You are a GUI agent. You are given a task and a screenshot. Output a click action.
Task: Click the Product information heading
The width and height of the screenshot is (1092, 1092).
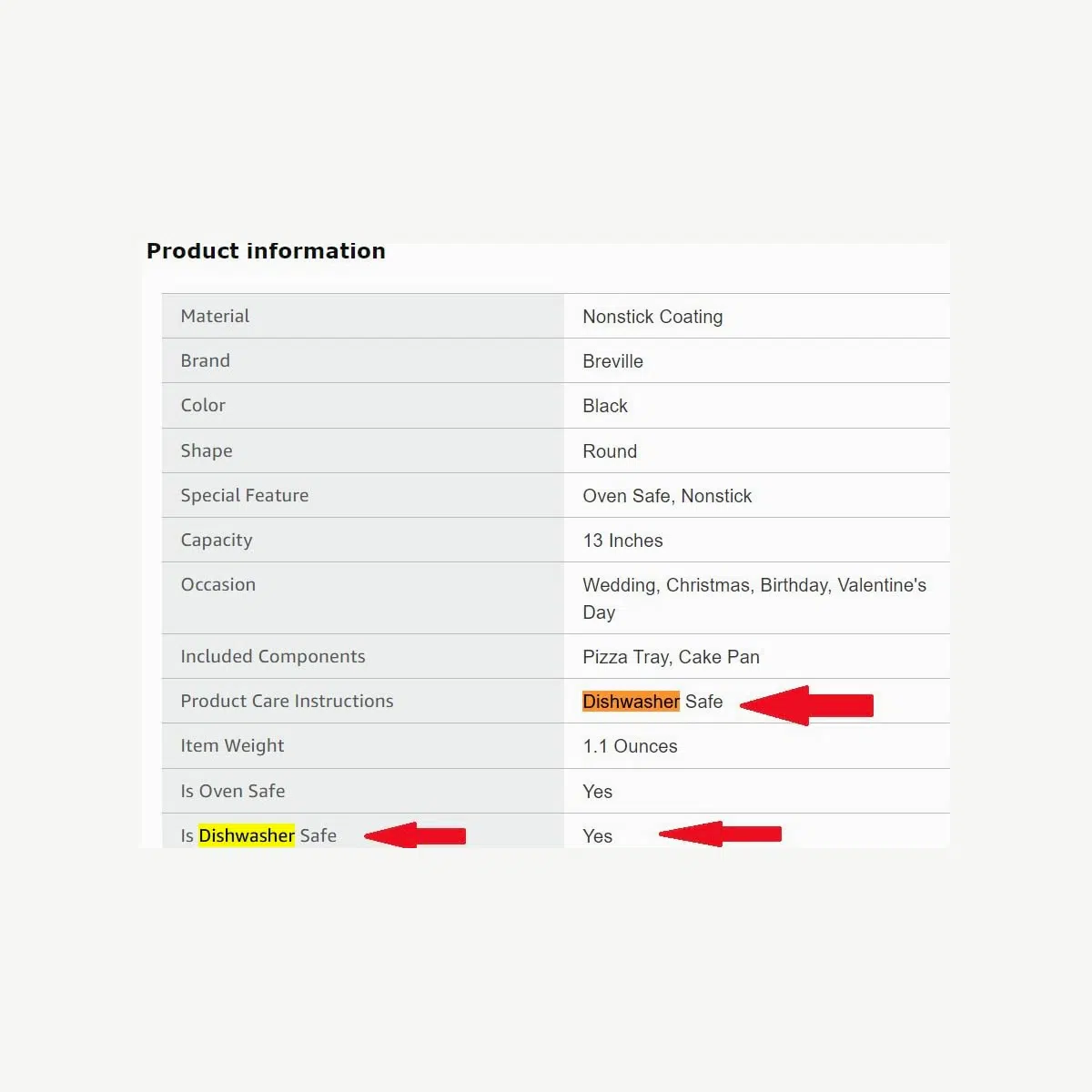pyautogui.click(x=266, y=251)
